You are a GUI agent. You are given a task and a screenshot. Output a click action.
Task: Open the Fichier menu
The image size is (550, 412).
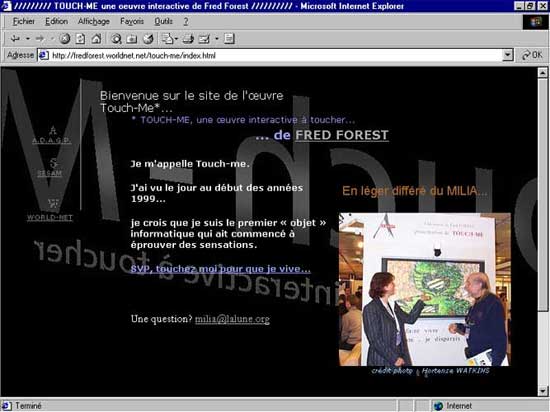coord(24,21)
